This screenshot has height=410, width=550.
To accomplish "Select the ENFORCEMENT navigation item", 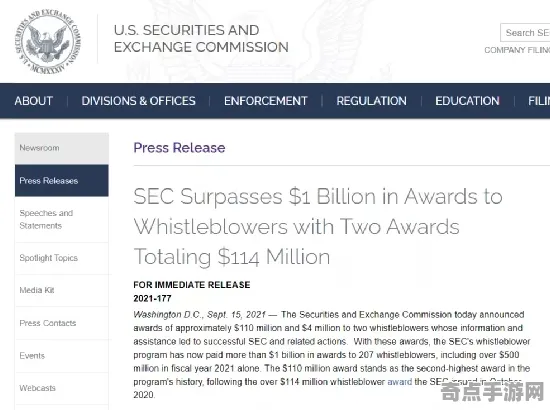I will 266,101.
